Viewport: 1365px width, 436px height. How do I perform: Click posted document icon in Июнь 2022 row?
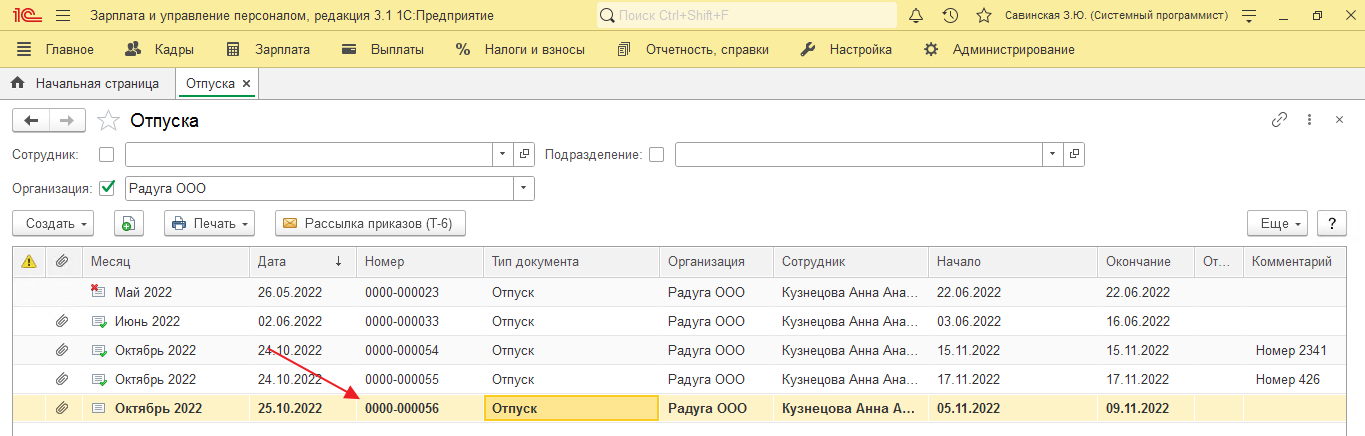(x=98, y=321)
